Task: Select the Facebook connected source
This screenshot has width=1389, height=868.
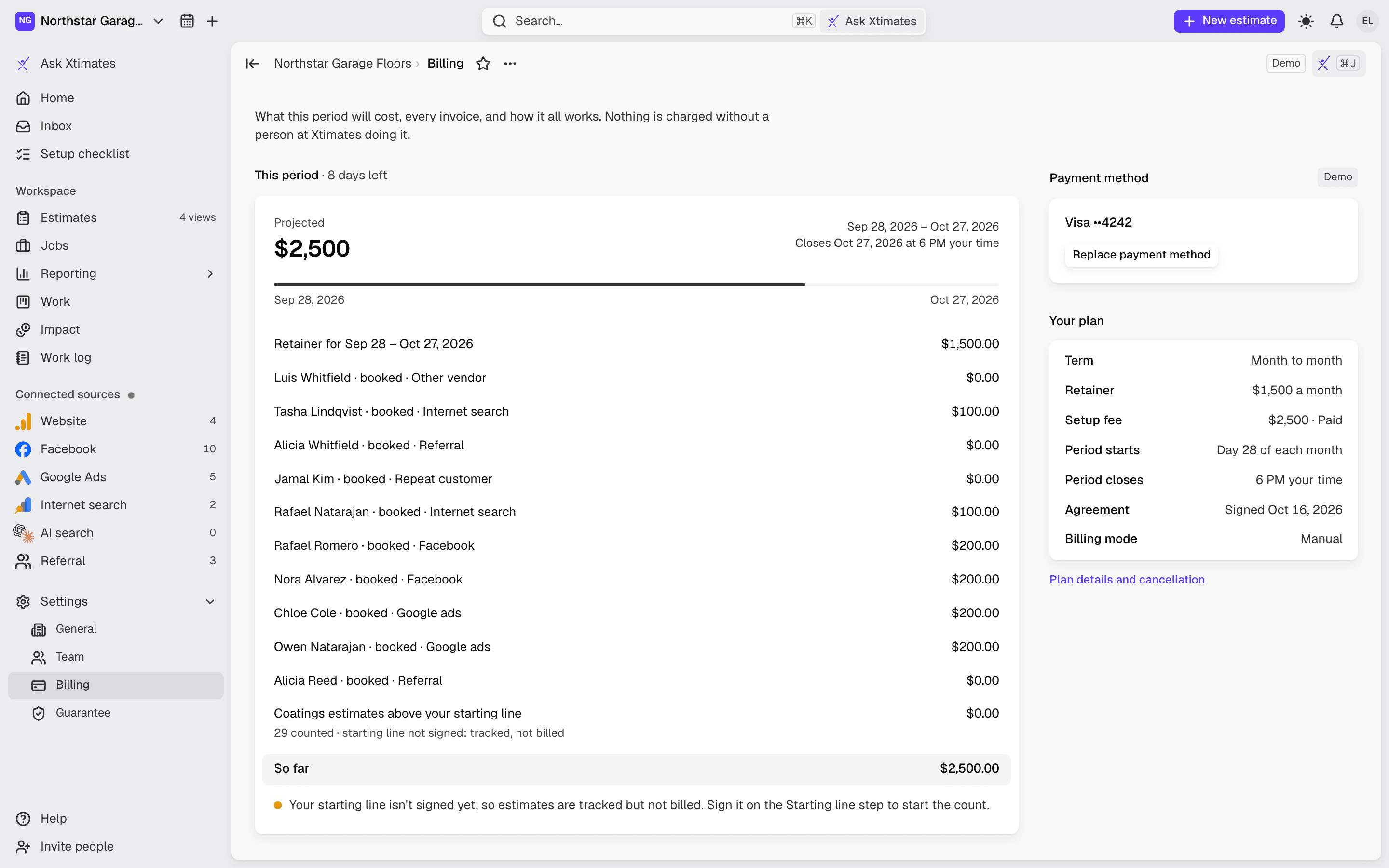Action: [115, 449]
